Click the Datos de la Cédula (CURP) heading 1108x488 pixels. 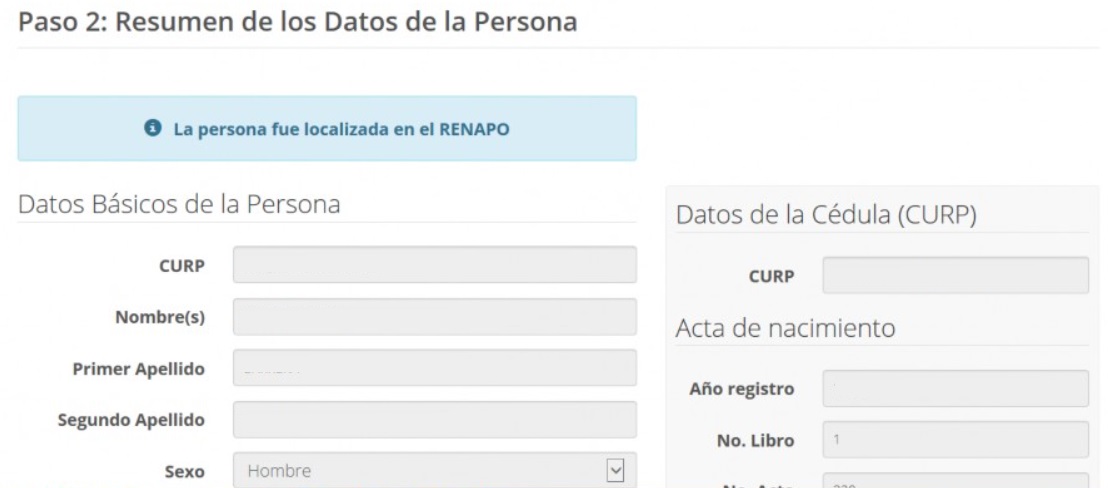825,215
